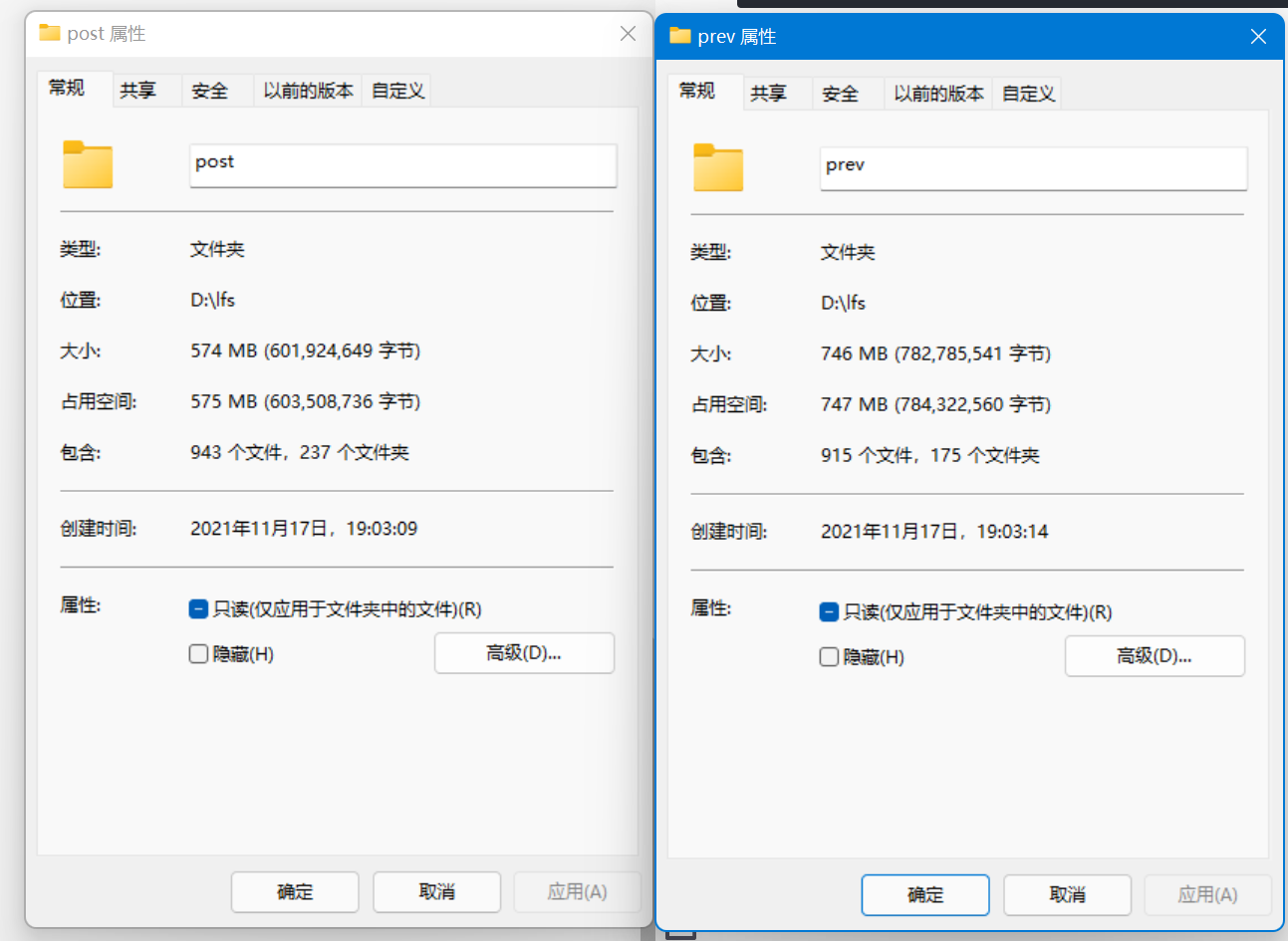Screen dimensions: 1288x941
Task: Click the folder icon in prev dialog title bar
Action: tap(679, 36)
